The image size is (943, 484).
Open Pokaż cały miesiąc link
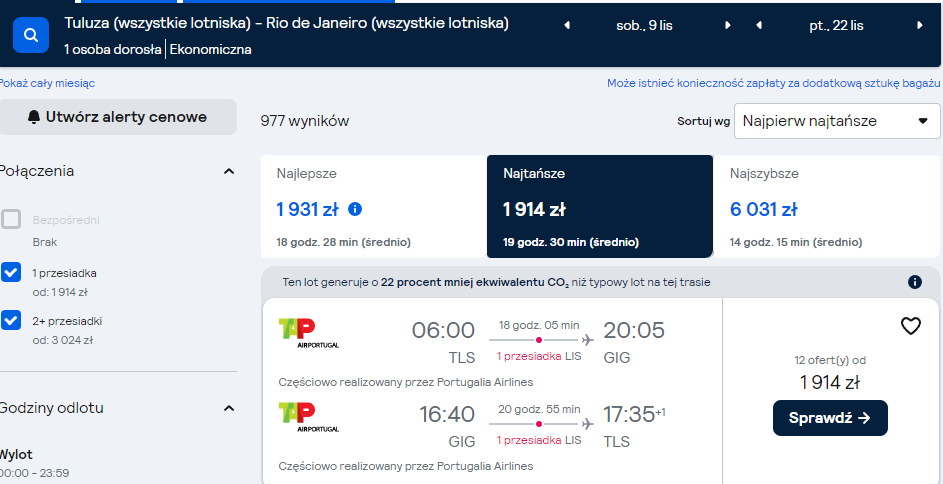tap(48, 84)
